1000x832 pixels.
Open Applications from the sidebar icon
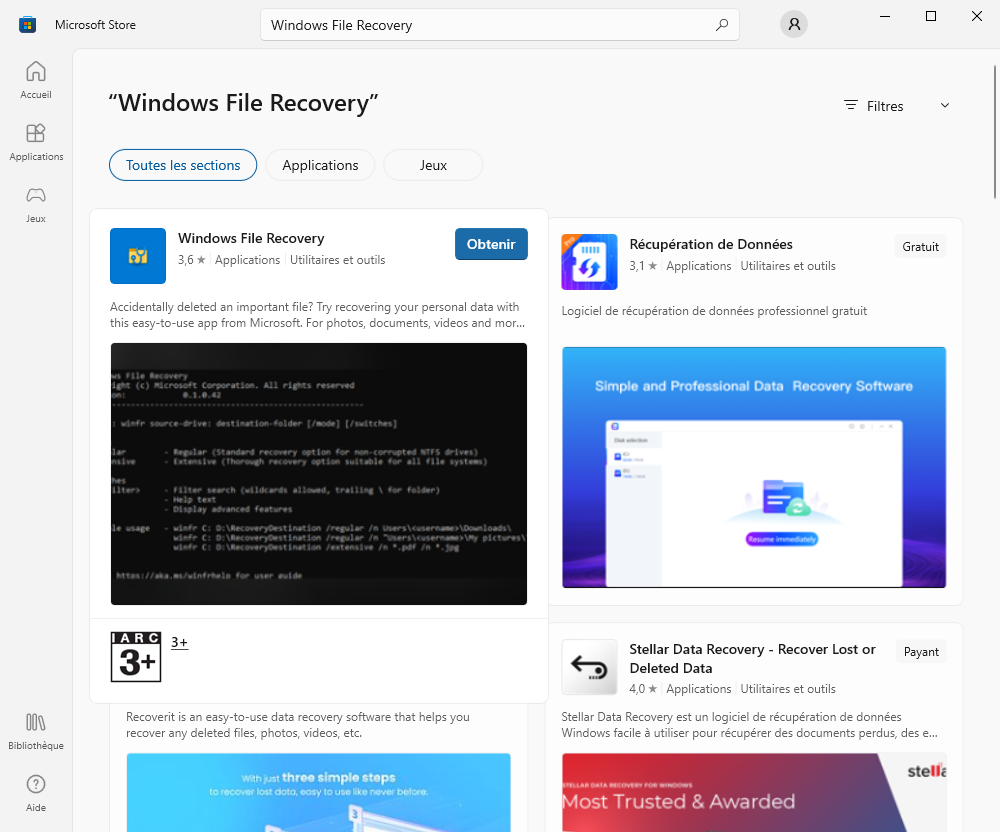point(36,142)
